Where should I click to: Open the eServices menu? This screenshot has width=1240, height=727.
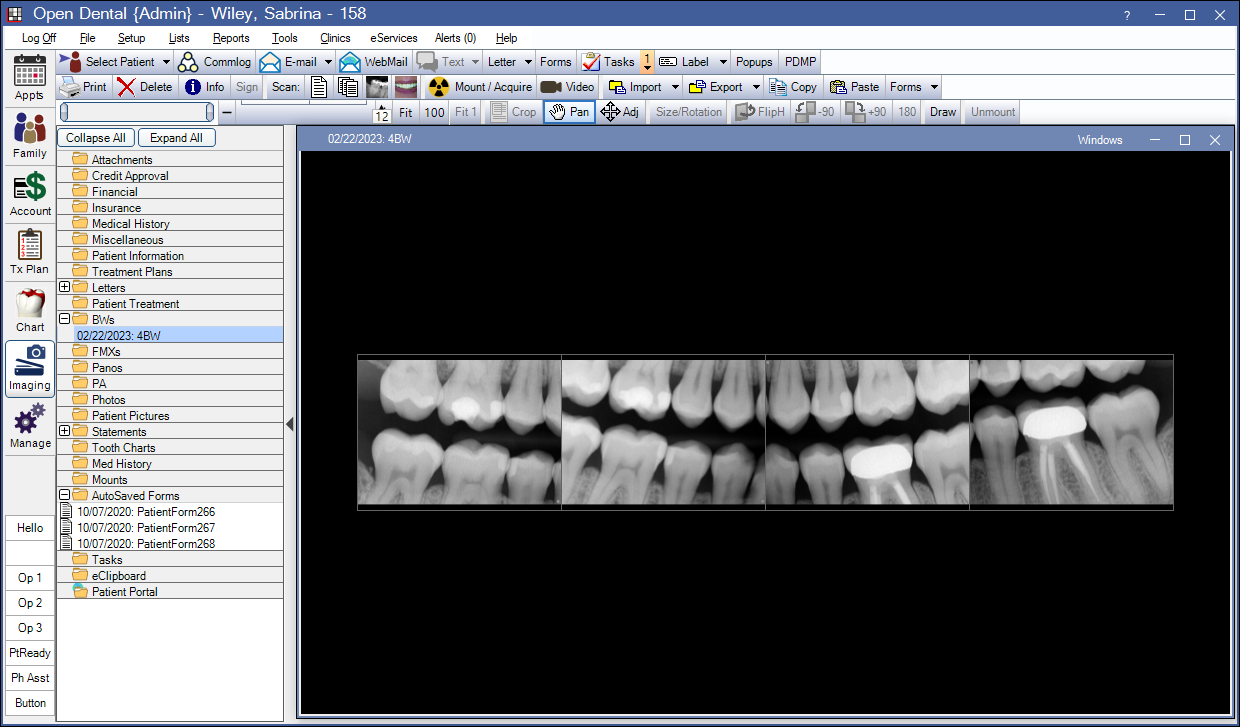[393, 38]
